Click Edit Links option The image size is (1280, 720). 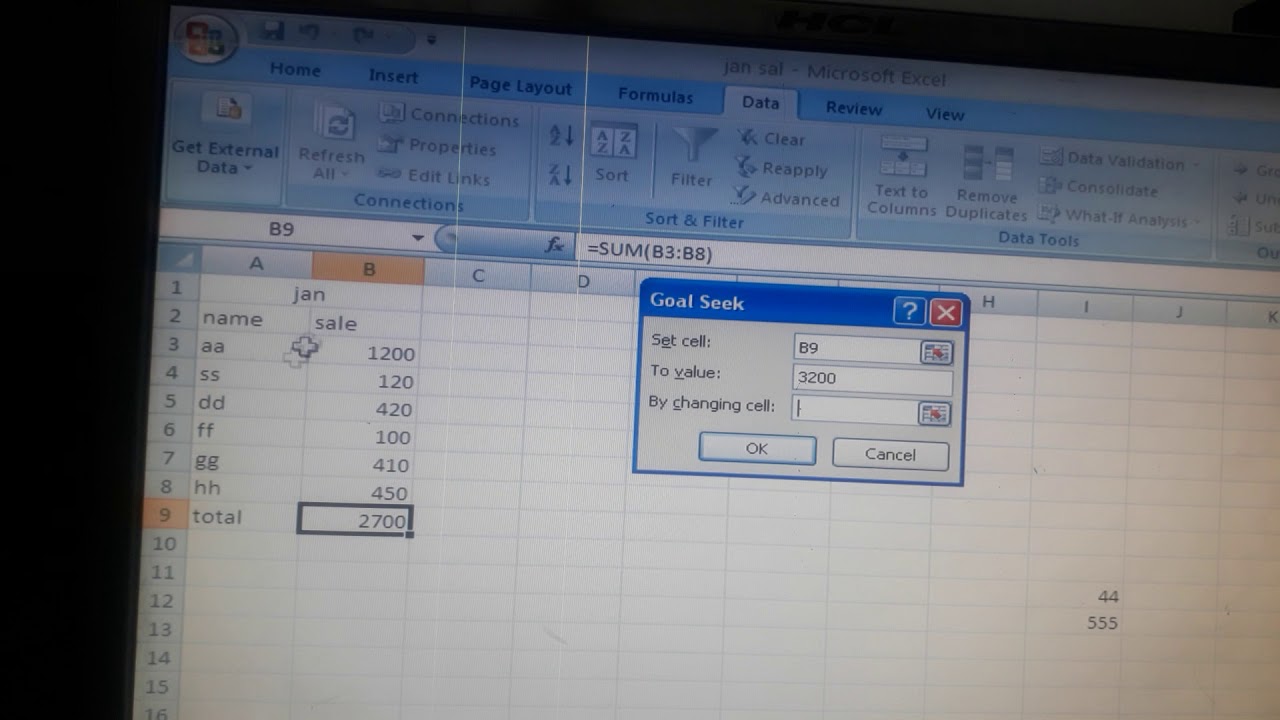(x=435, y=177)
